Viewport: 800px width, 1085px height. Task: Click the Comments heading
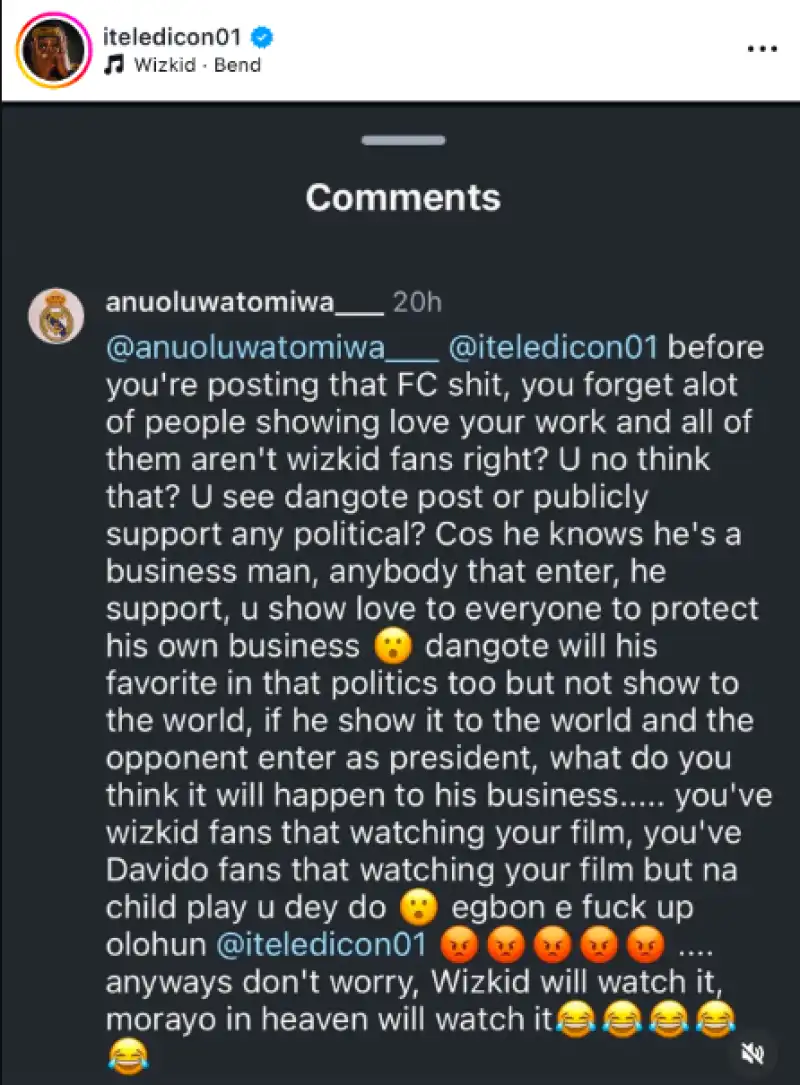[403, 197]
